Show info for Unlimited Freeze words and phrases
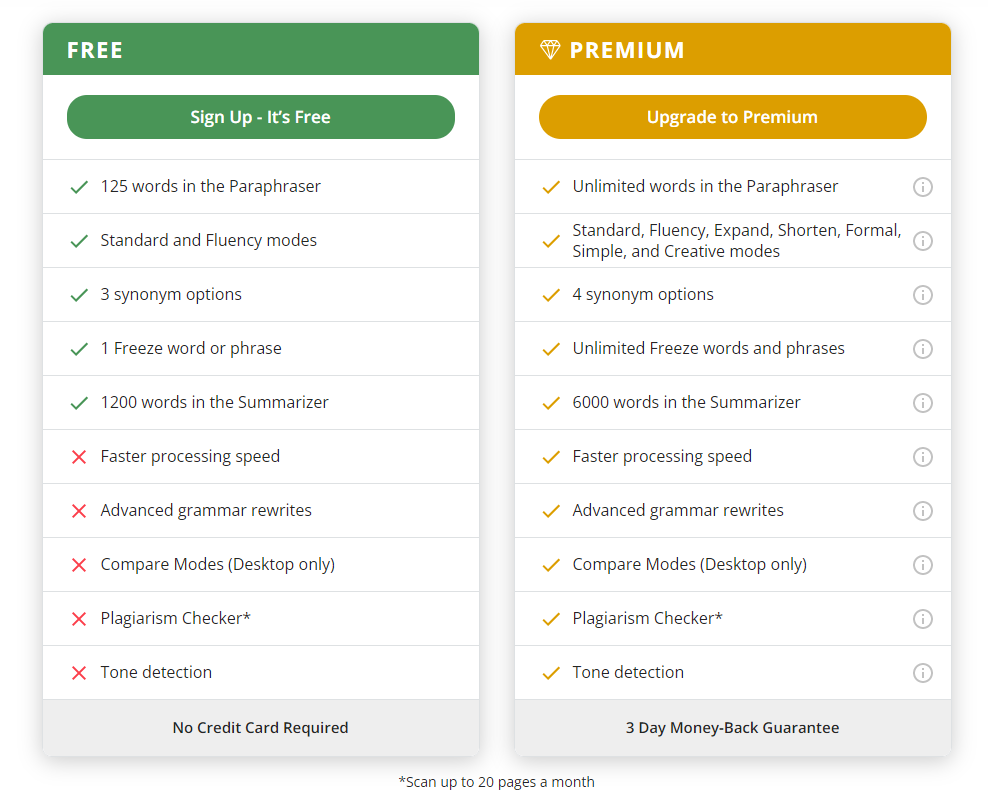The width and height of the screenshot is (988, 804). point(922,349)
